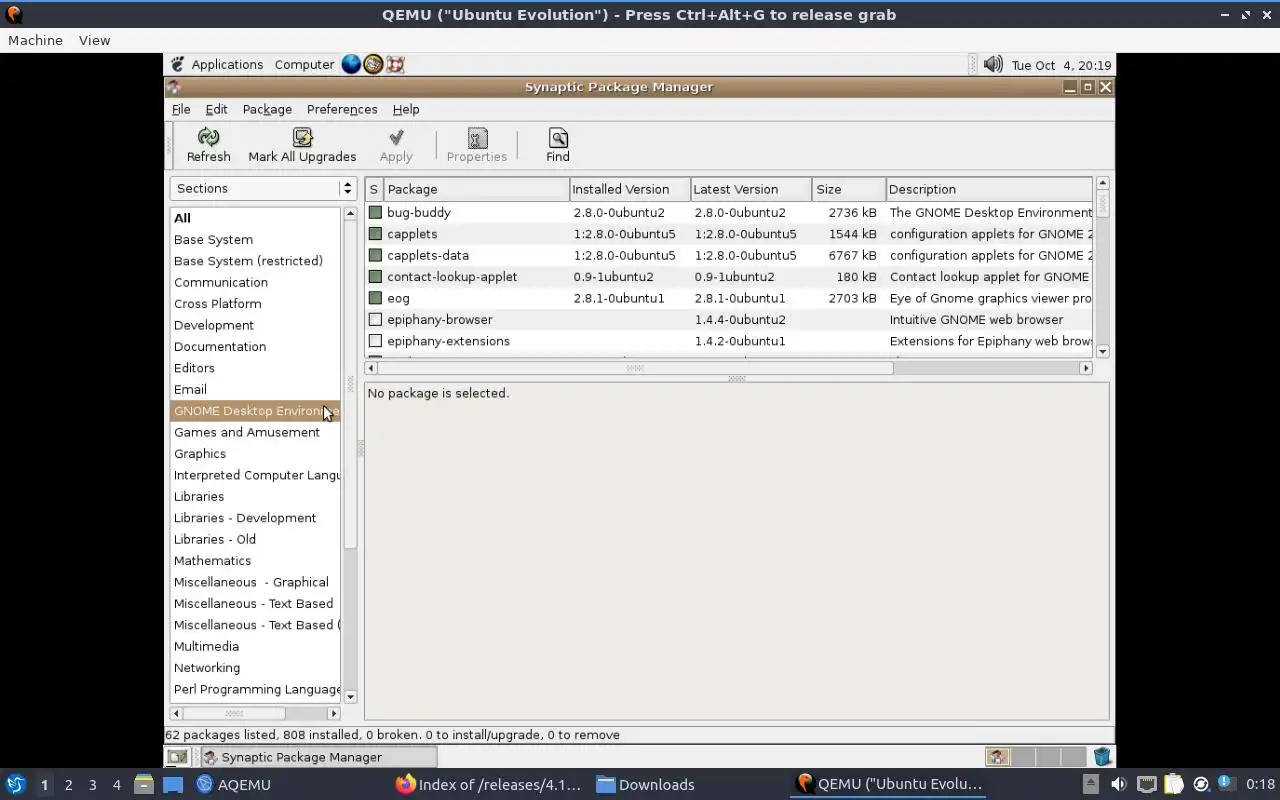Click the host show-desktop icon

(x=173, y=784)
